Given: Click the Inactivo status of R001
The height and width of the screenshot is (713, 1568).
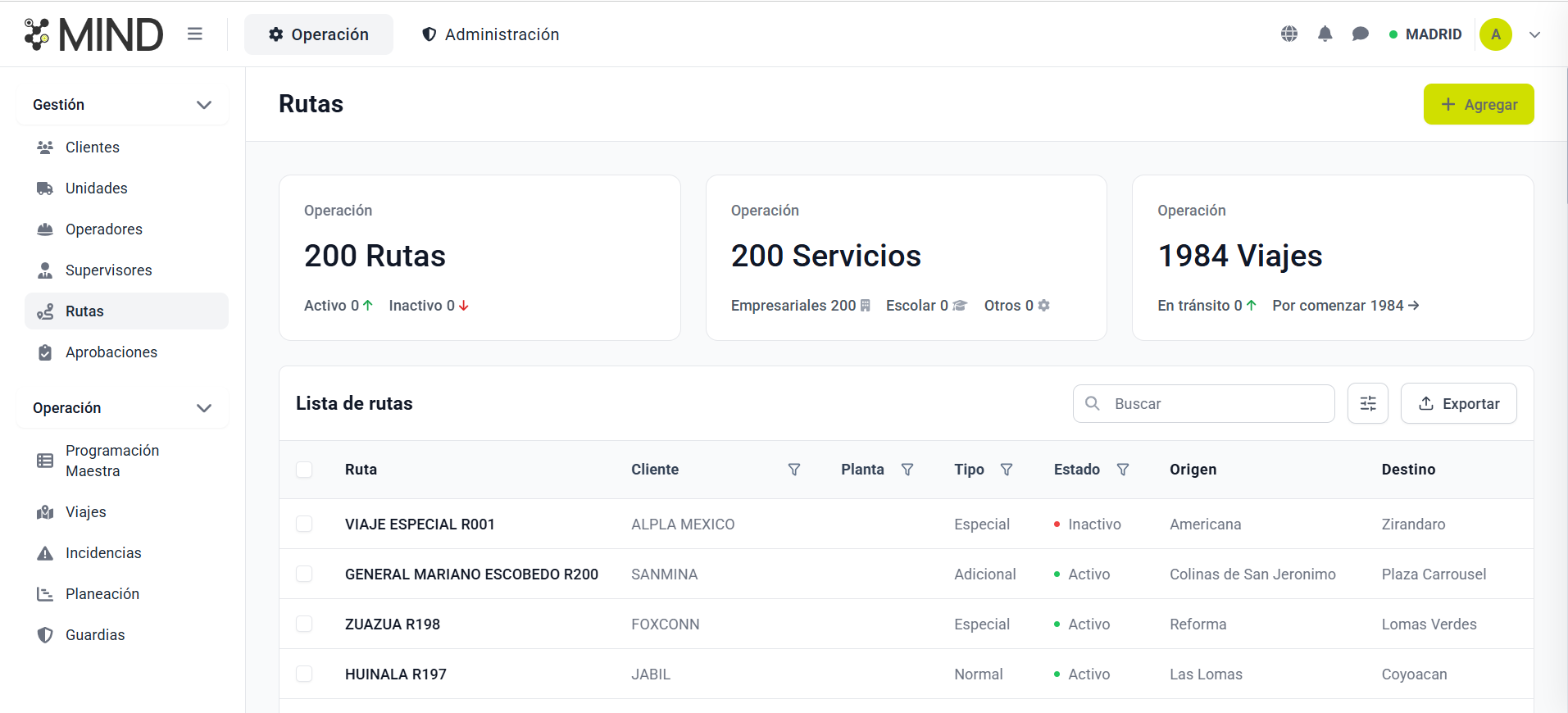Looking at the screenshot, I should [x=1088, y=525].
